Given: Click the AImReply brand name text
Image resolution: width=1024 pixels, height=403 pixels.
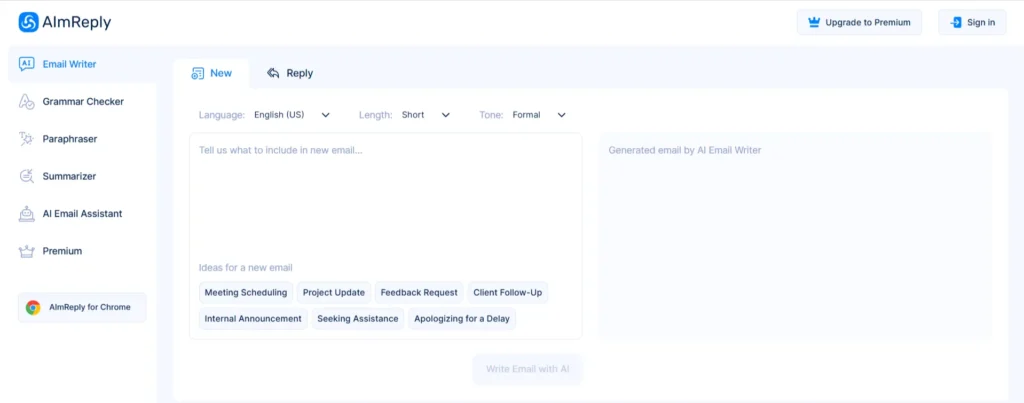Looking at the screenshot, I should (76, 22).
